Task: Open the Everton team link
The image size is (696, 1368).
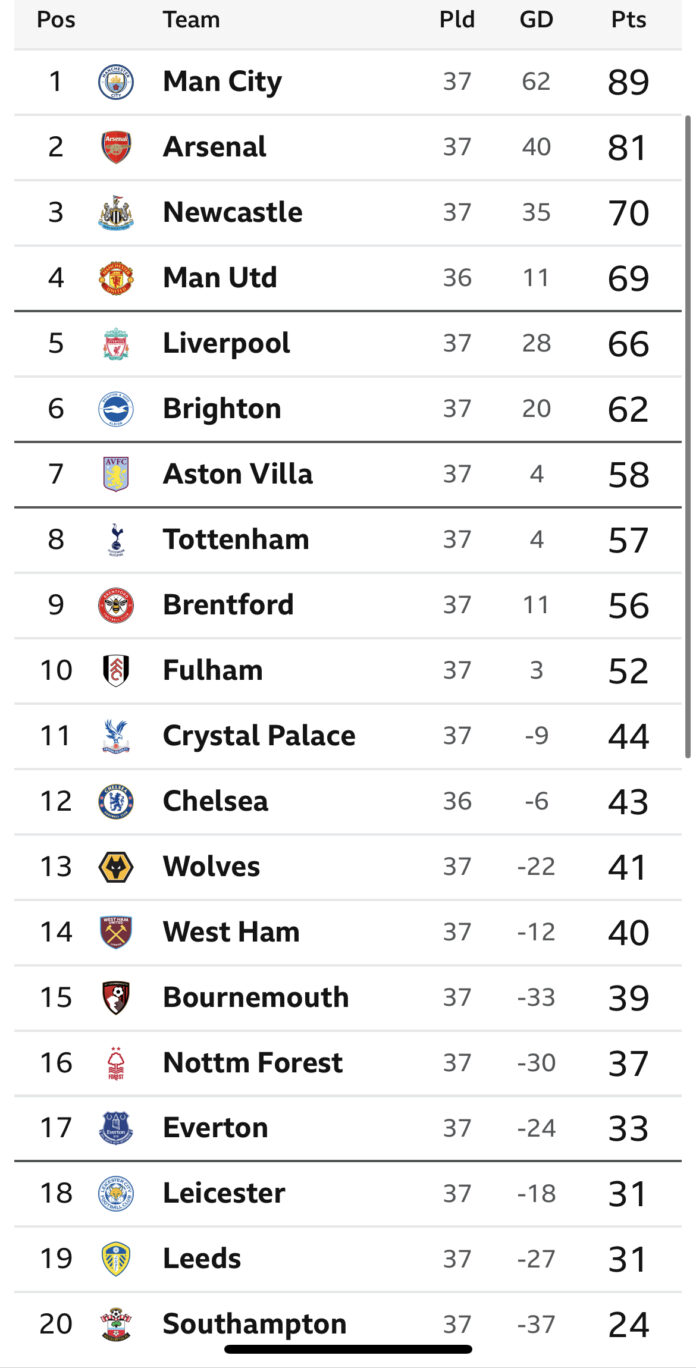Action: [x=215, y=1128]
